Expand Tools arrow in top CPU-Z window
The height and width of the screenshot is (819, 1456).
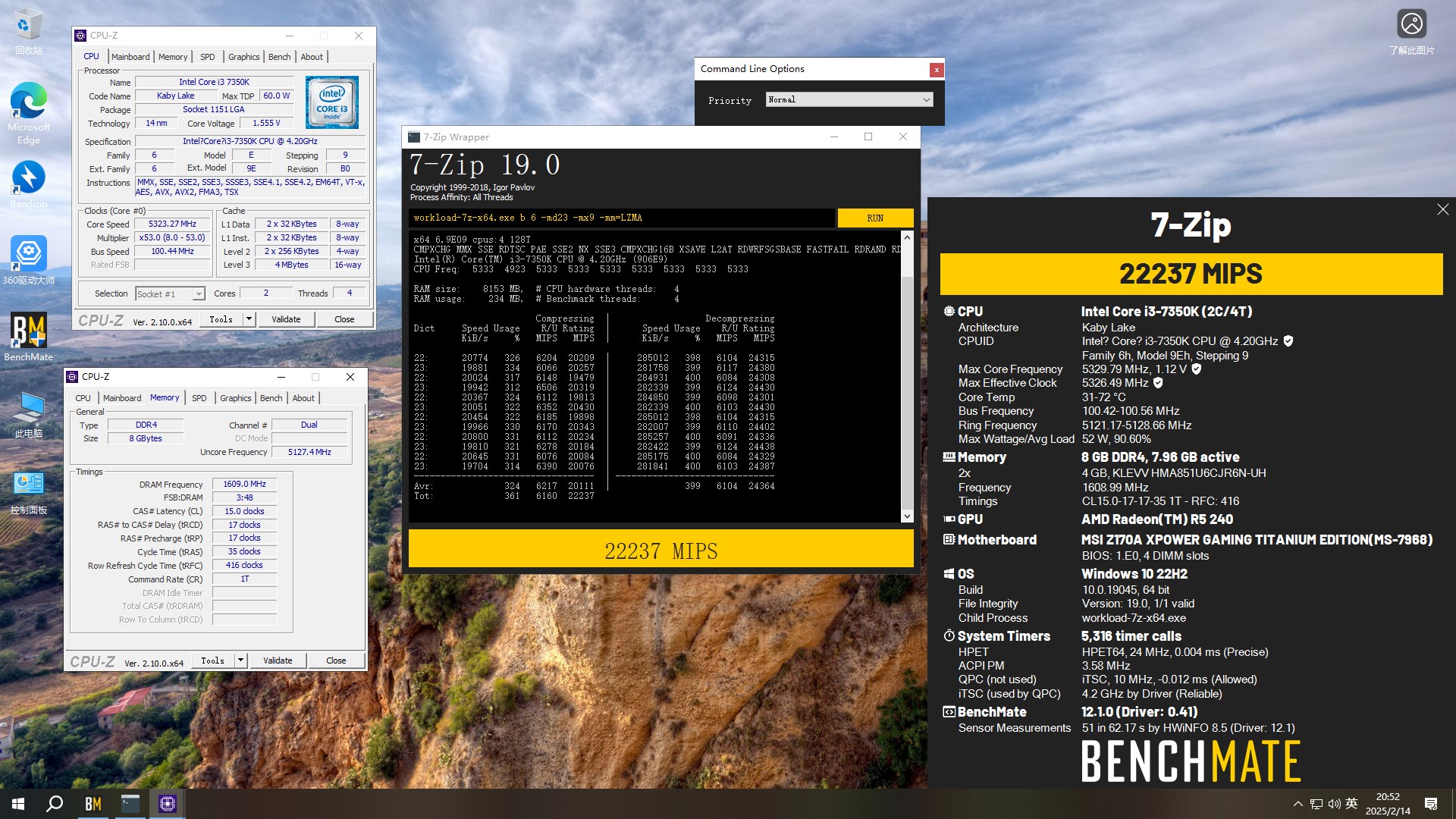(249, 319)
